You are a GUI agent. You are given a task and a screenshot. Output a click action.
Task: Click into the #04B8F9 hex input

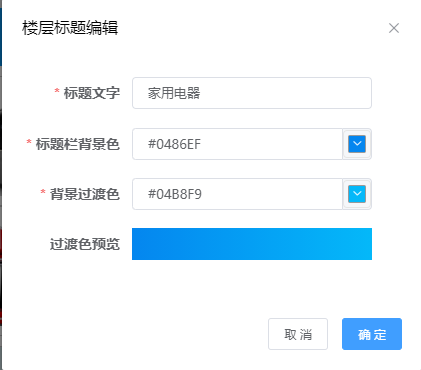(237, 194)
